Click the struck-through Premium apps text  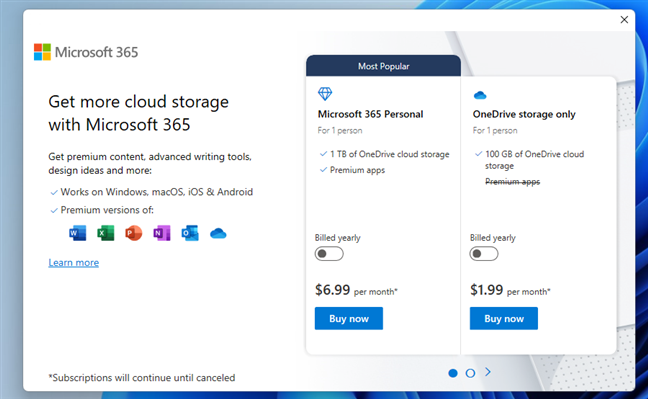click(x=512, y=182)
